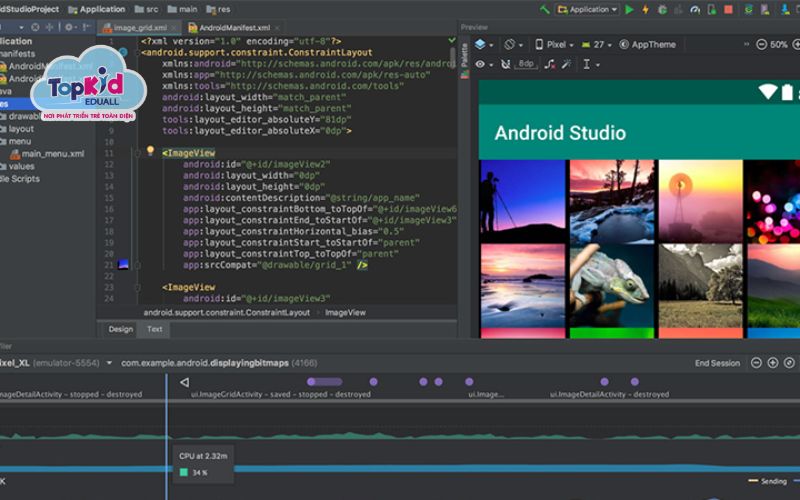Clear all constraints icon
Viewport: 800px width, 500px height.
coord(549,64)
